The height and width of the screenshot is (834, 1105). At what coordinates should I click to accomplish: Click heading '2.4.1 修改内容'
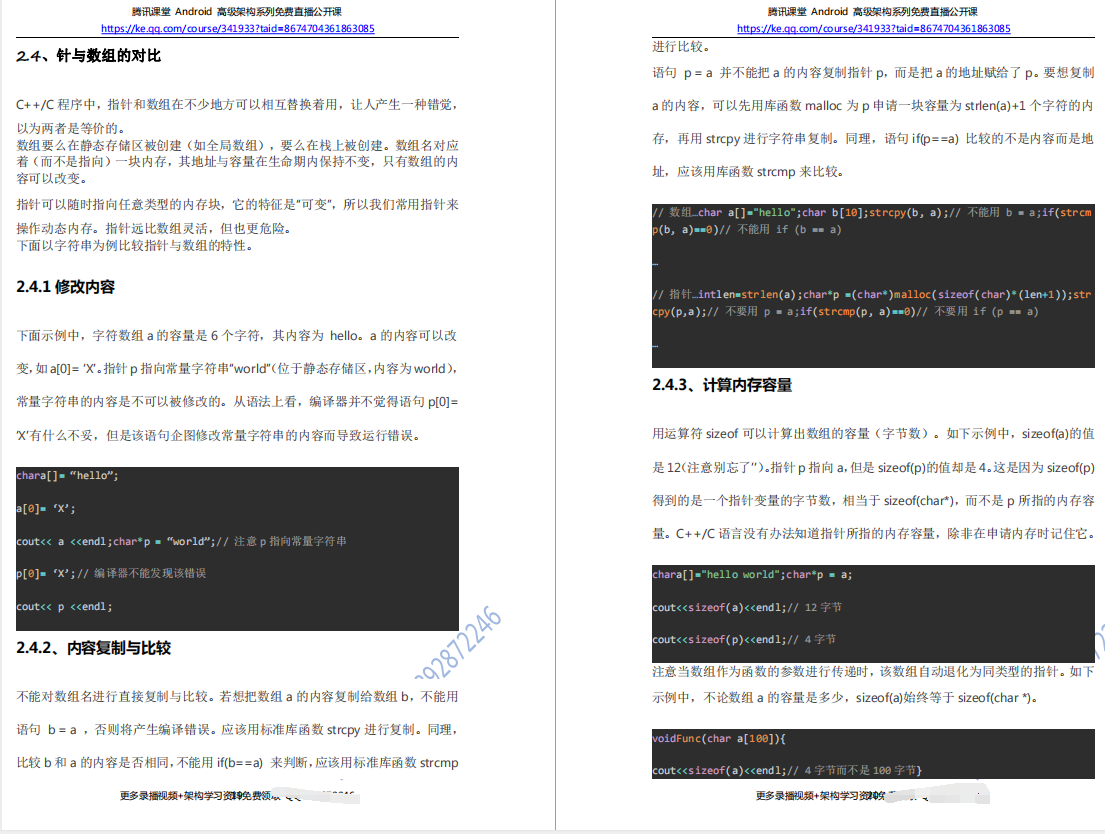[66, 287]
